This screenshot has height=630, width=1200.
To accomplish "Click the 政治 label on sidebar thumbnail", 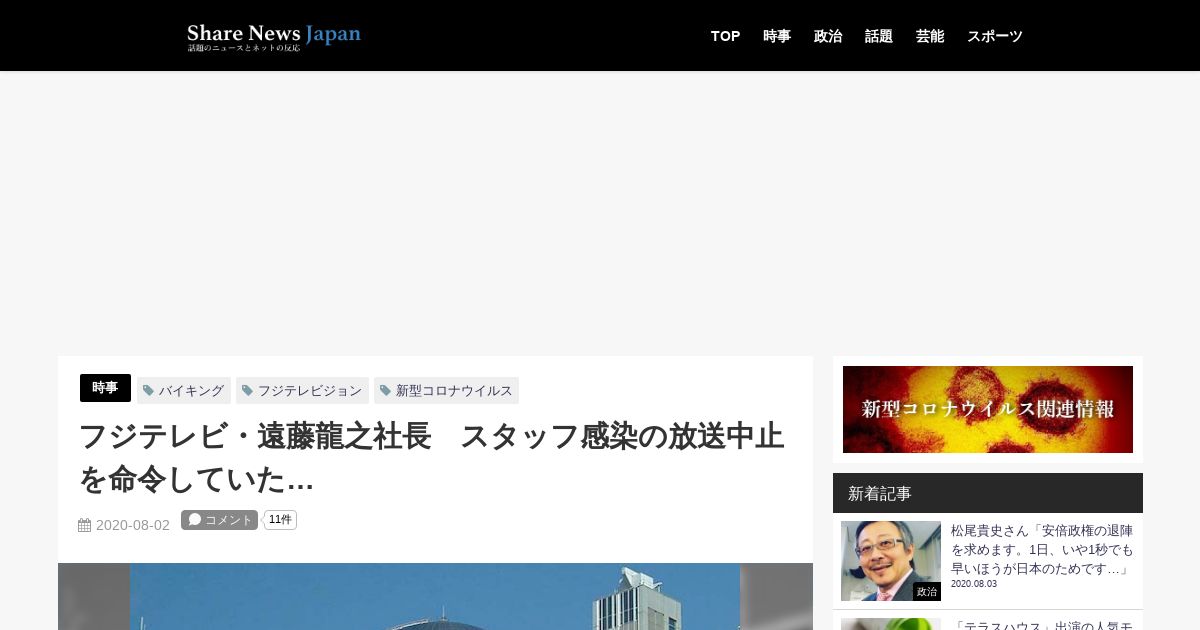I will (x=927, y=592).
